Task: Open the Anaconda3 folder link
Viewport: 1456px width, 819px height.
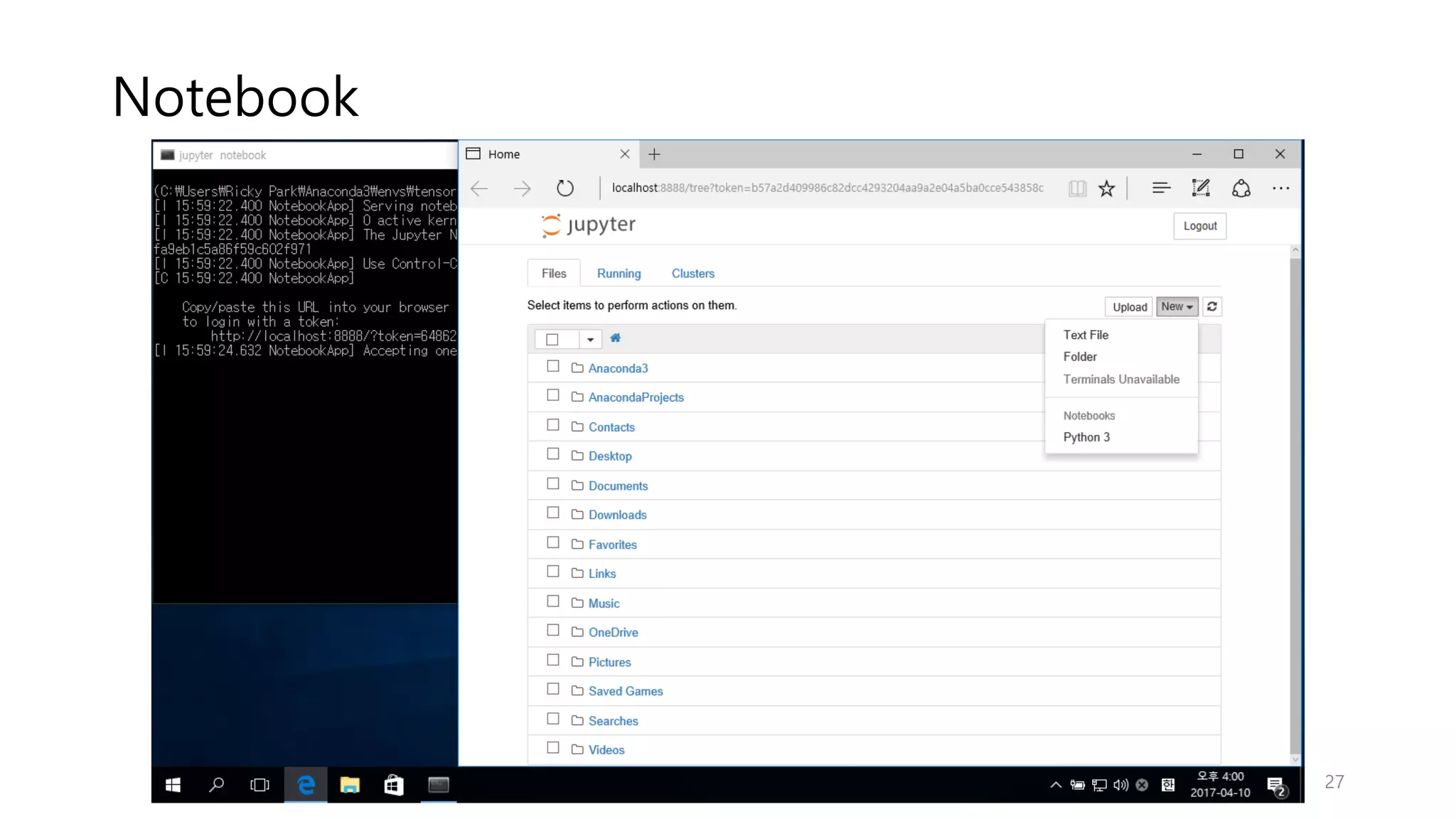Action: click(619, 368)
